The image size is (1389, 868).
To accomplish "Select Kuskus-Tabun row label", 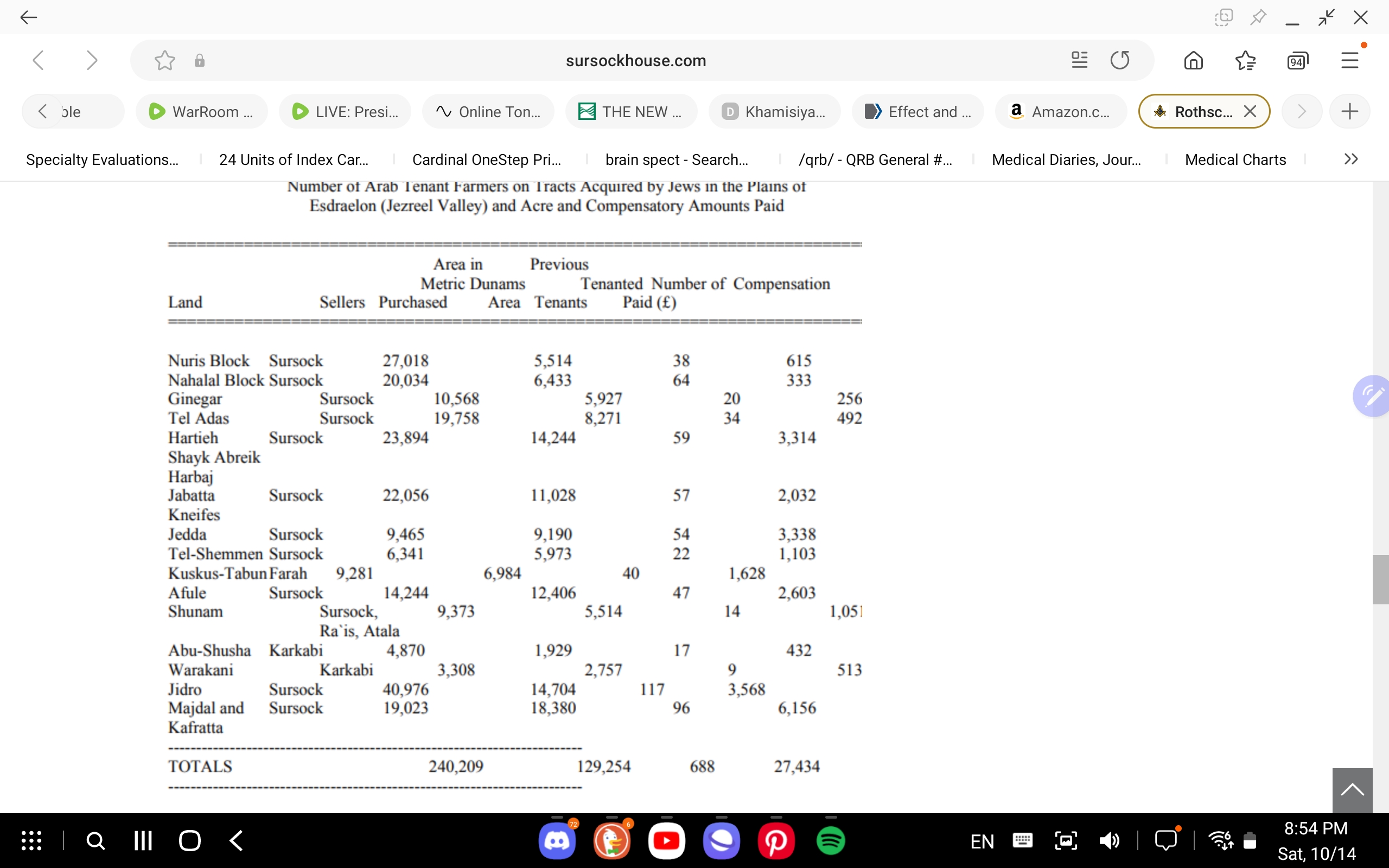I will point(218,573).
